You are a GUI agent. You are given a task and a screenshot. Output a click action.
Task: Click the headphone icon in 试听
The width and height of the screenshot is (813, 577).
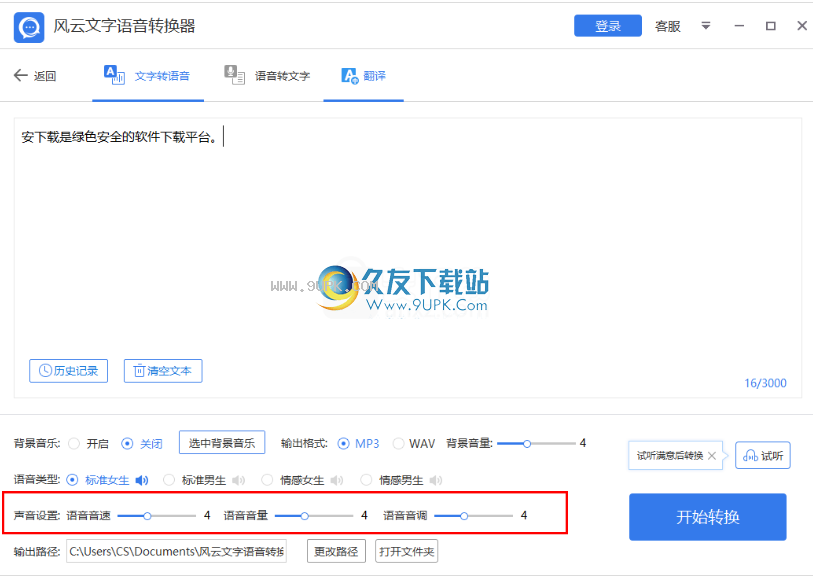(x=750, y=456)
